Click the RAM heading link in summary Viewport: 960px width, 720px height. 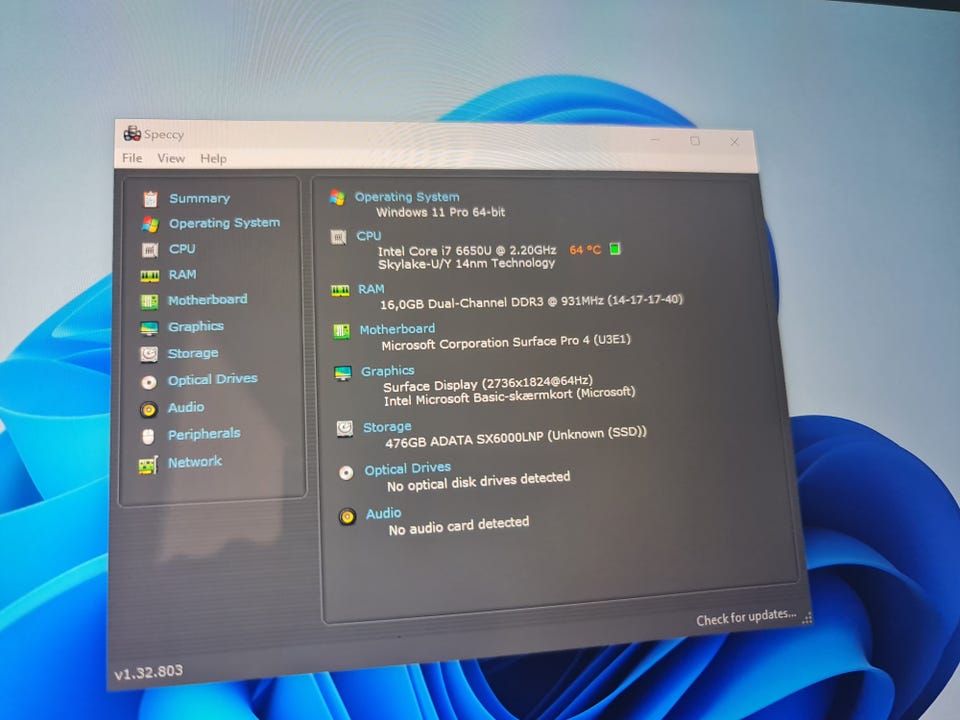point(371,289)
